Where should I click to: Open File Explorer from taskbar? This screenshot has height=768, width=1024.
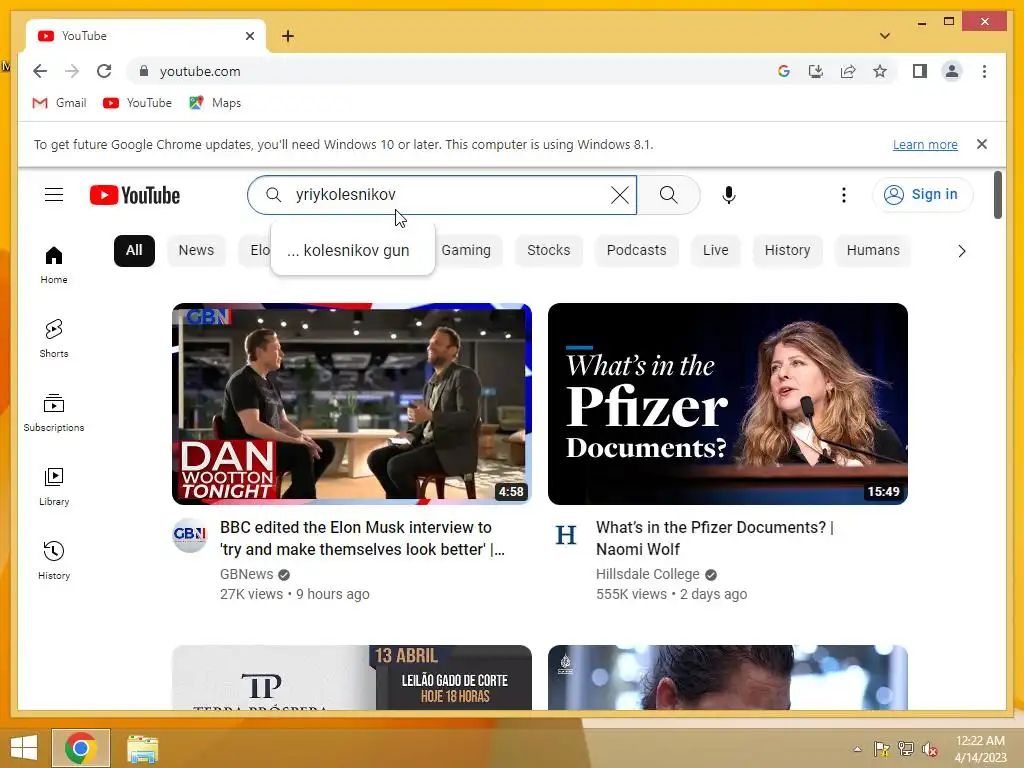142,748
